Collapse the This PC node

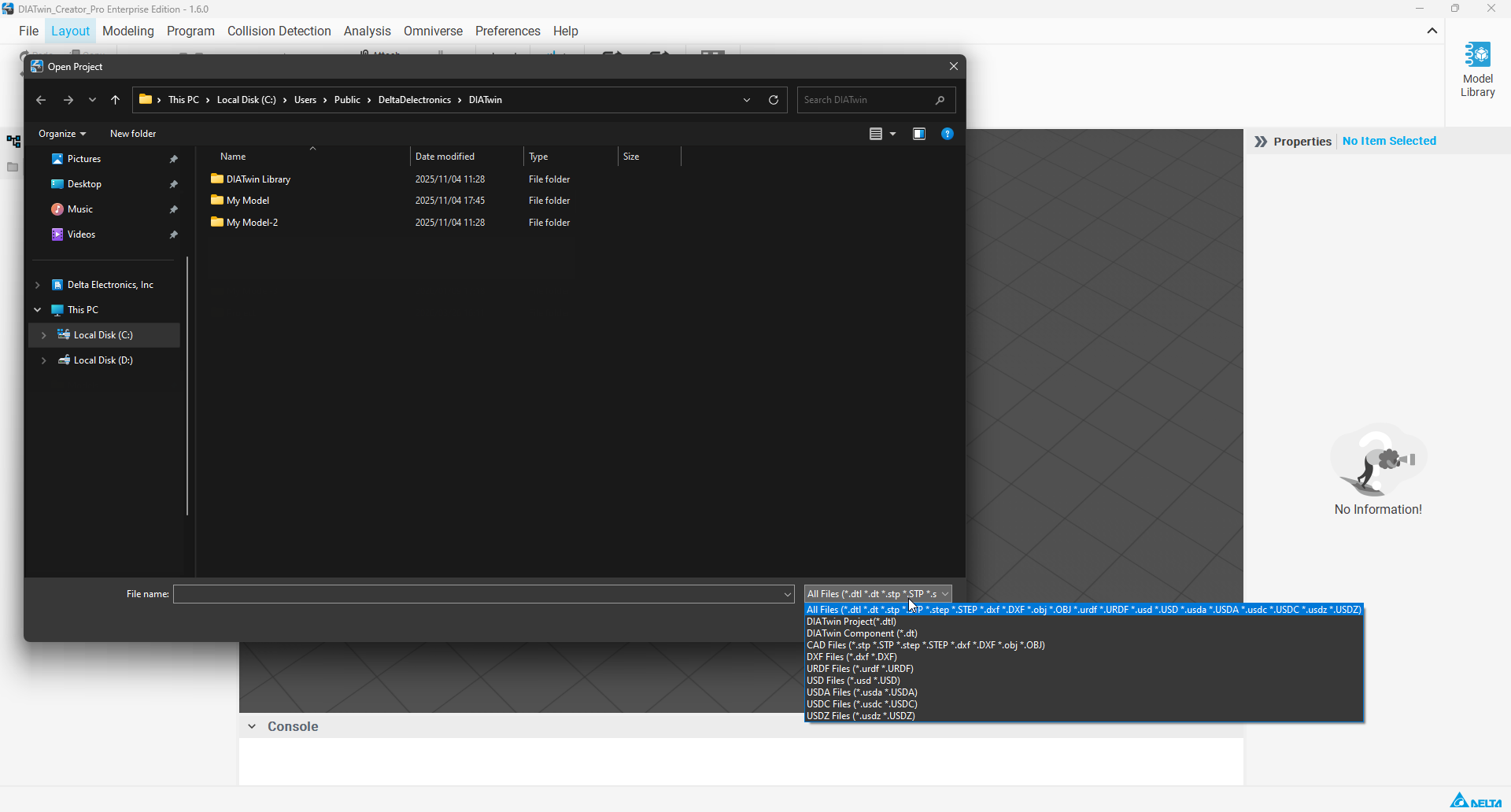point(37,310)
